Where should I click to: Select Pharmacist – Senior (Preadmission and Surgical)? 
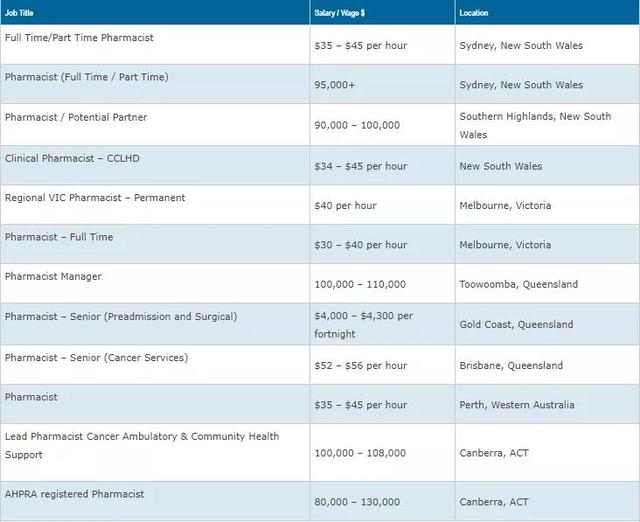pyautogui.click(x=121, y=317)
